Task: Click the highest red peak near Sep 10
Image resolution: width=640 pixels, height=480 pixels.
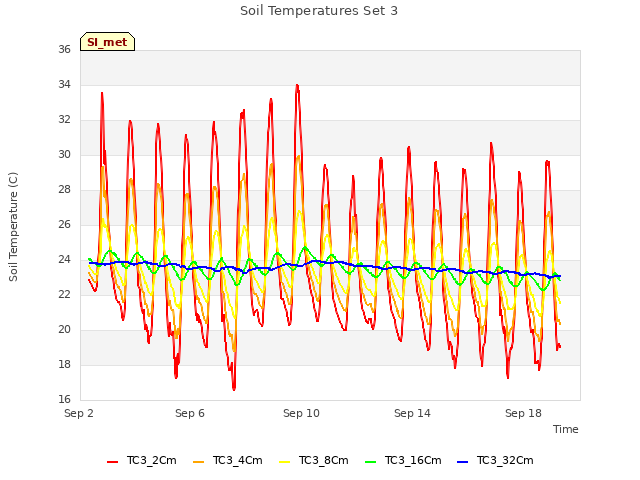Action: coord(297,86)
